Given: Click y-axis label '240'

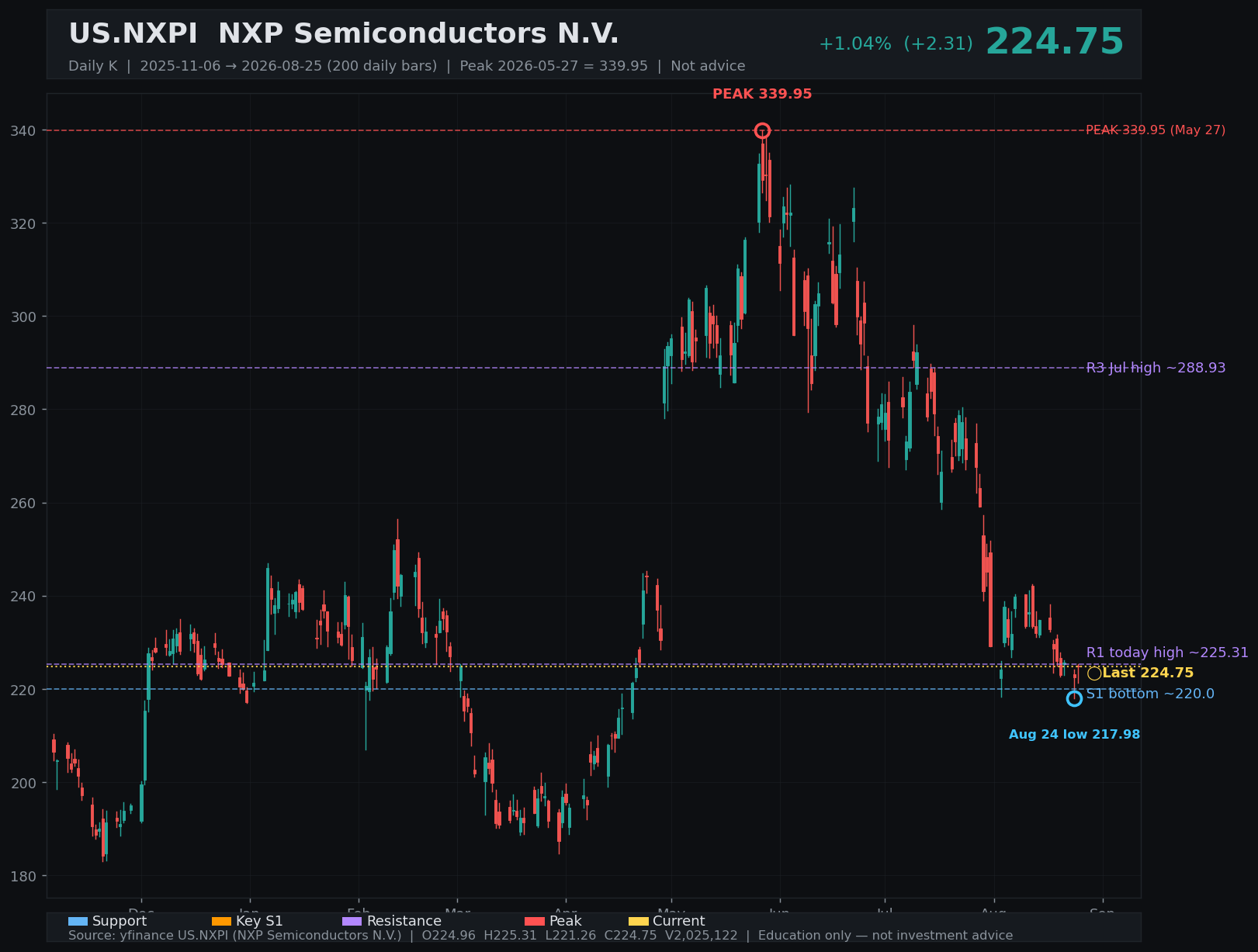Looking at the screenshot, I should pyautogui.click(x=23, y=597).
